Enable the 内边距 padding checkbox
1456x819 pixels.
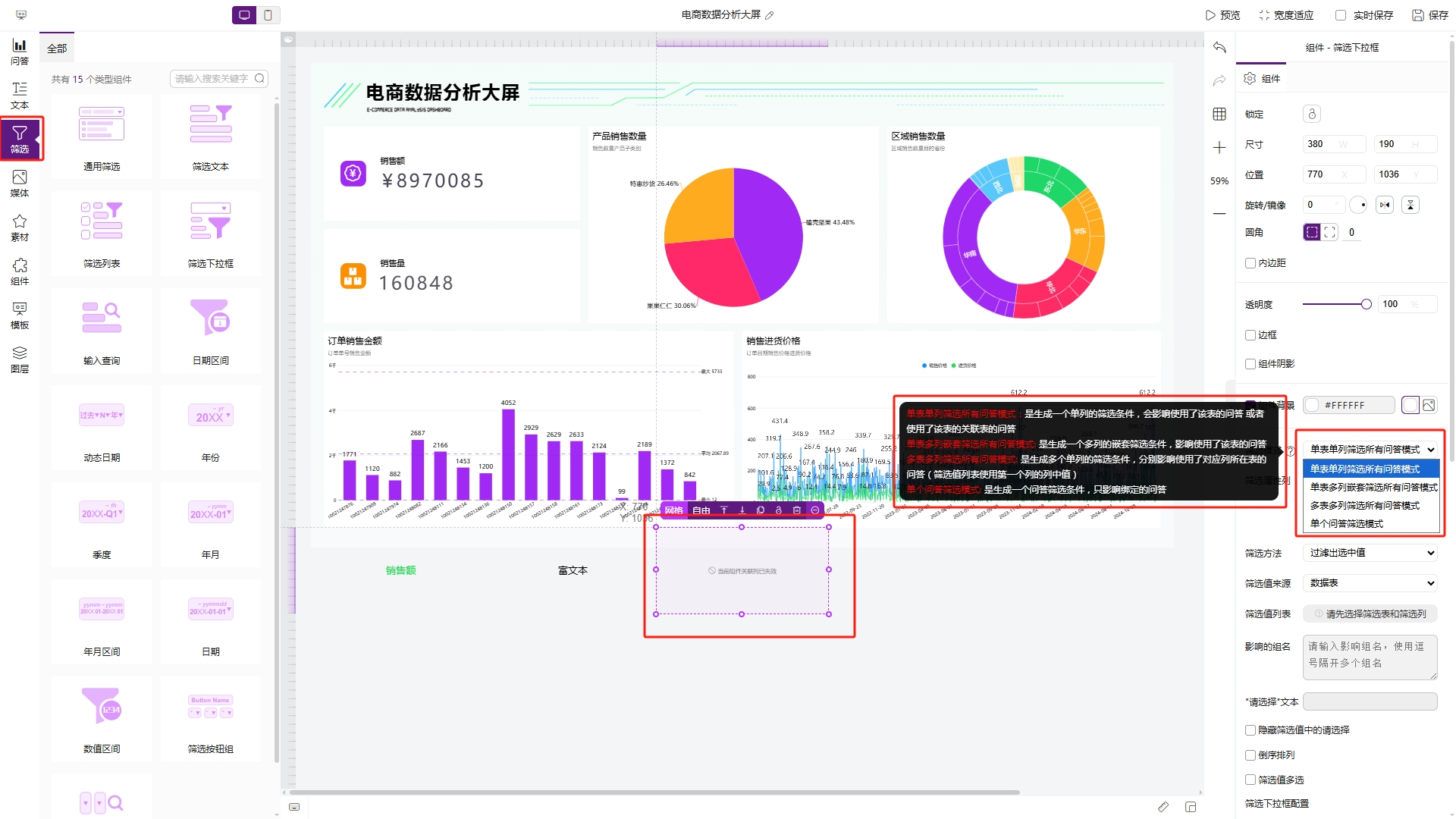coord(1250,263)
